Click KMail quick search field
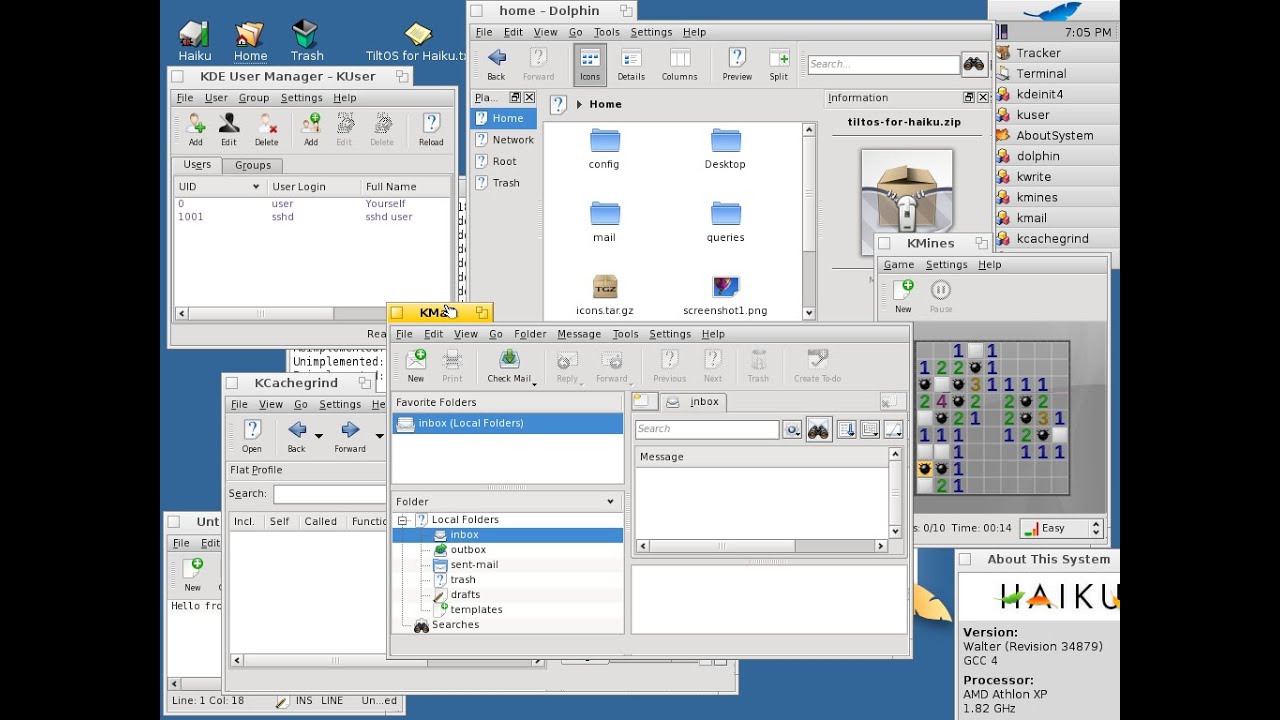Screen dimensions: 1280x720 tap(707, 429)
